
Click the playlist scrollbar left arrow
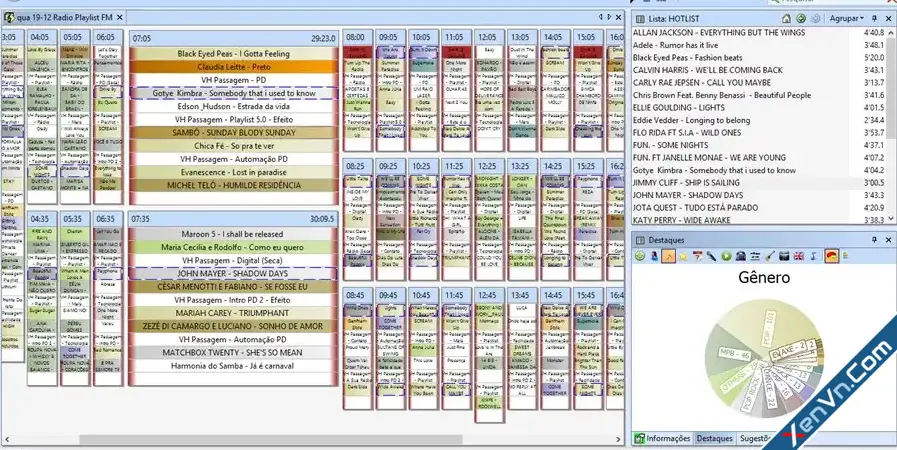pos(8,439)
